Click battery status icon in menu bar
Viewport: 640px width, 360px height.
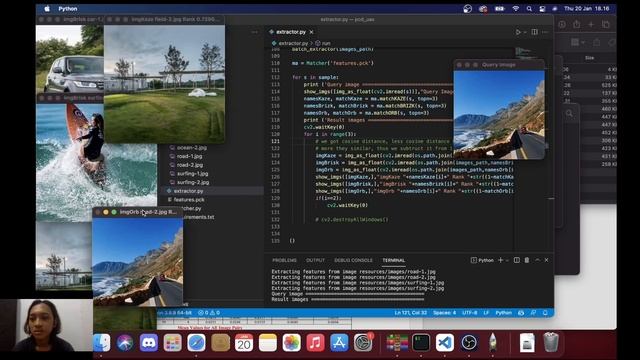coord(500,9)
